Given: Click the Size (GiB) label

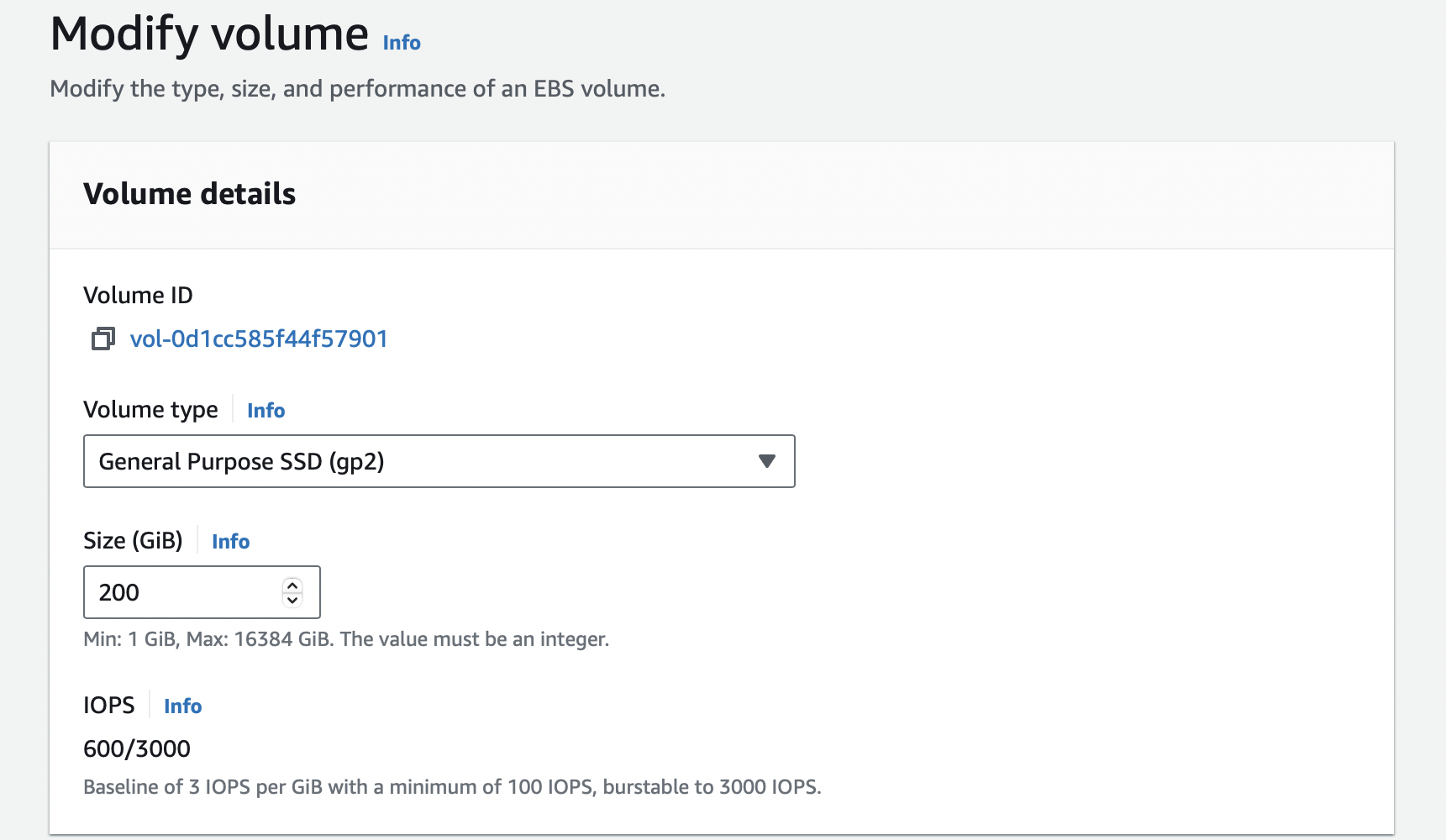Looking at the screenshot, I should point(133,541).
